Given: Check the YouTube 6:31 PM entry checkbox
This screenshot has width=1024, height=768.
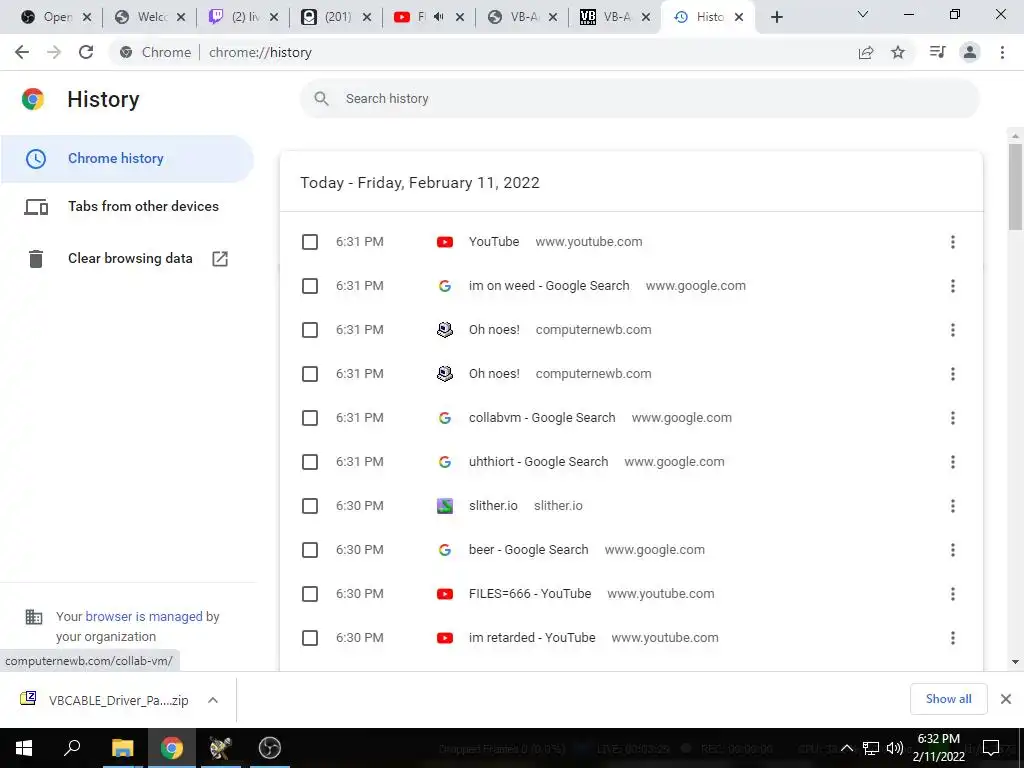Looking at the screenshot, I should tap(310, 242).
